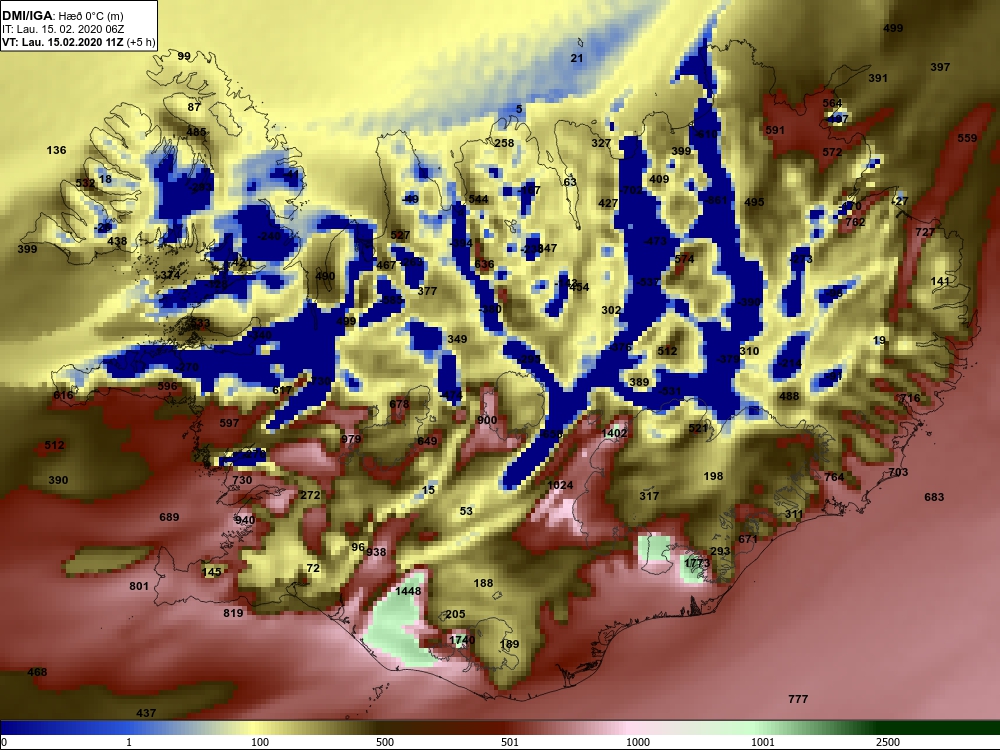The height and width of the screenshot is (750, 1000).
Task: Click the map value '397'
Action: pyautogui.click(x=940, y=67)
